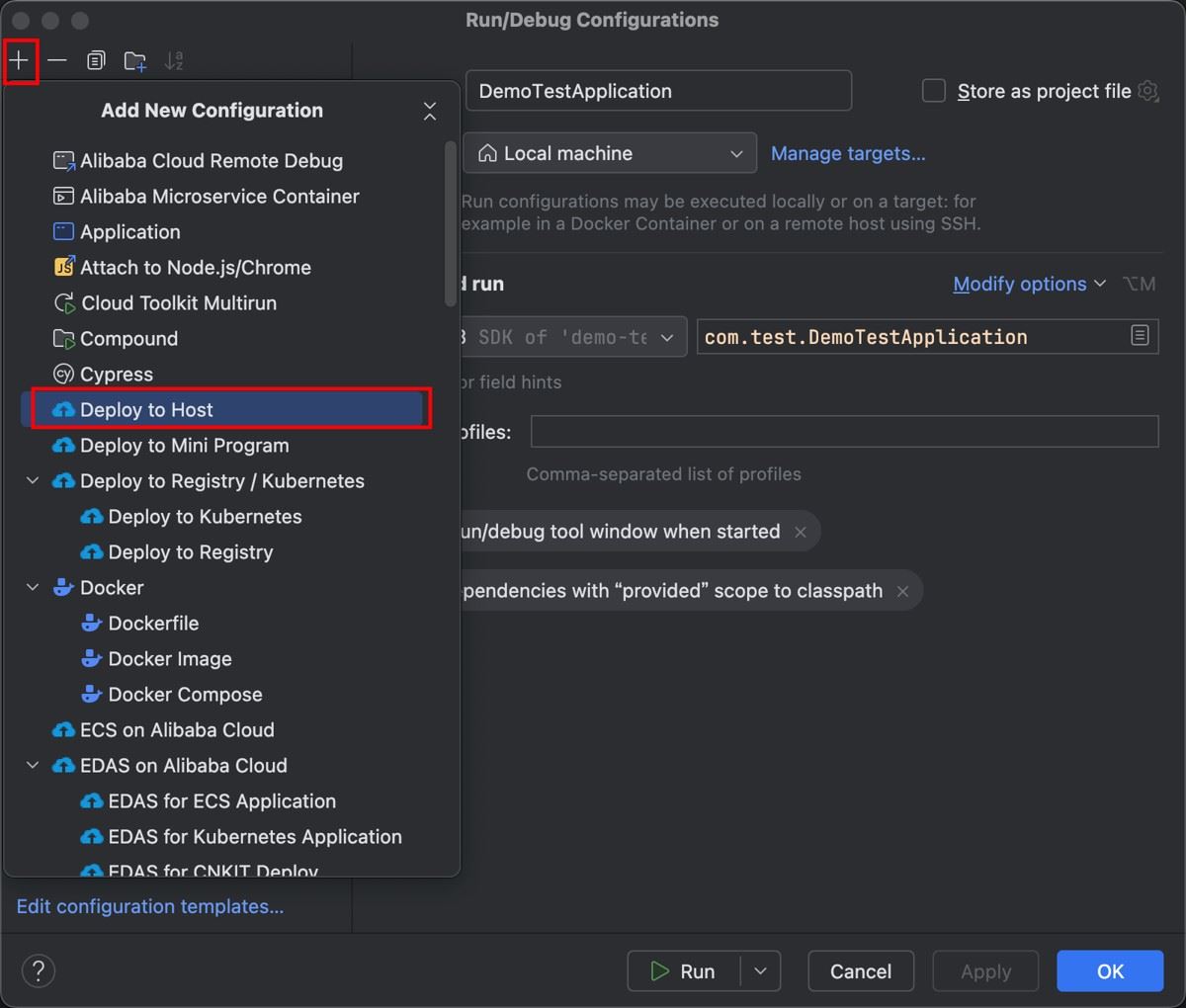Screen dimensions: 1186x1008
Task: Close the Add New Configuration popup
Action: [429, 111]
